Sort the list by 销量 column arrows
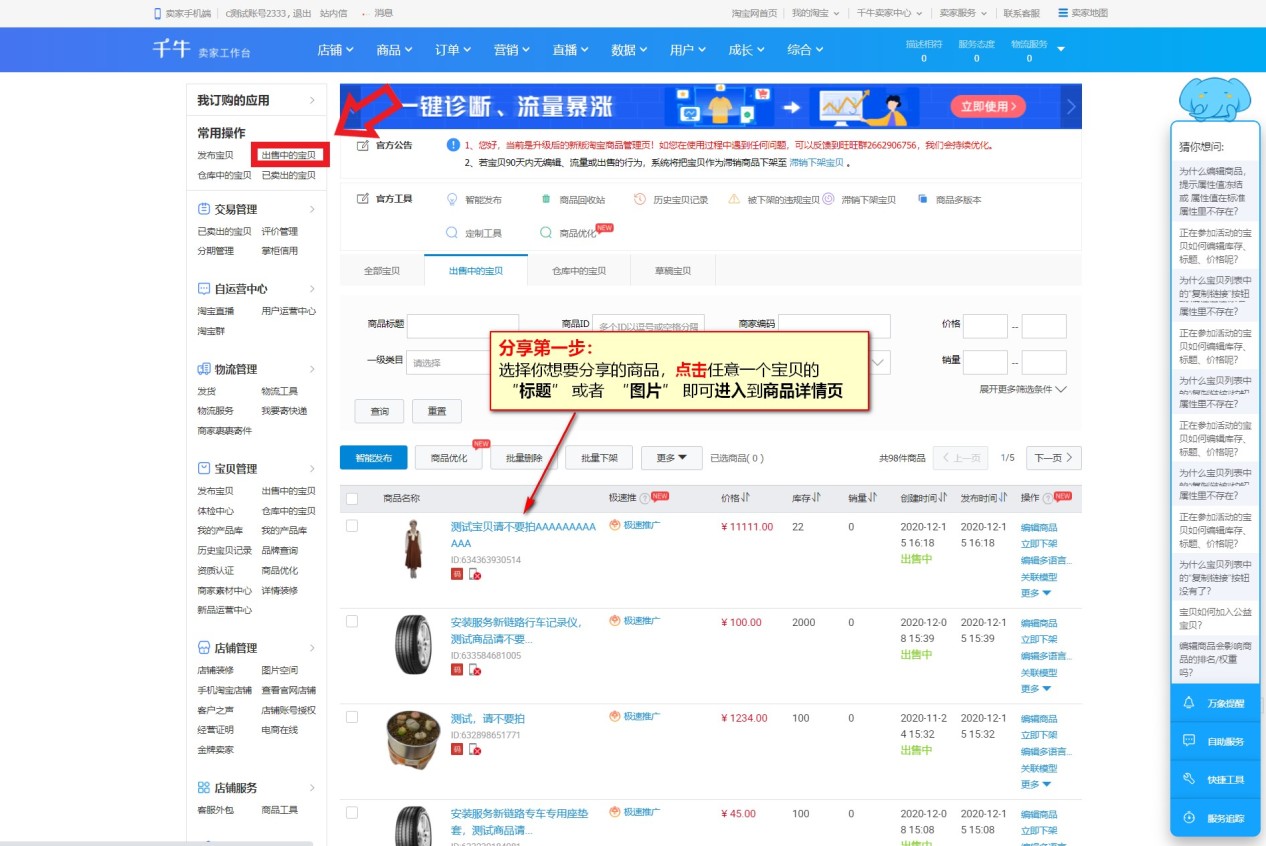1266x846 pixels. pos(873,497)
